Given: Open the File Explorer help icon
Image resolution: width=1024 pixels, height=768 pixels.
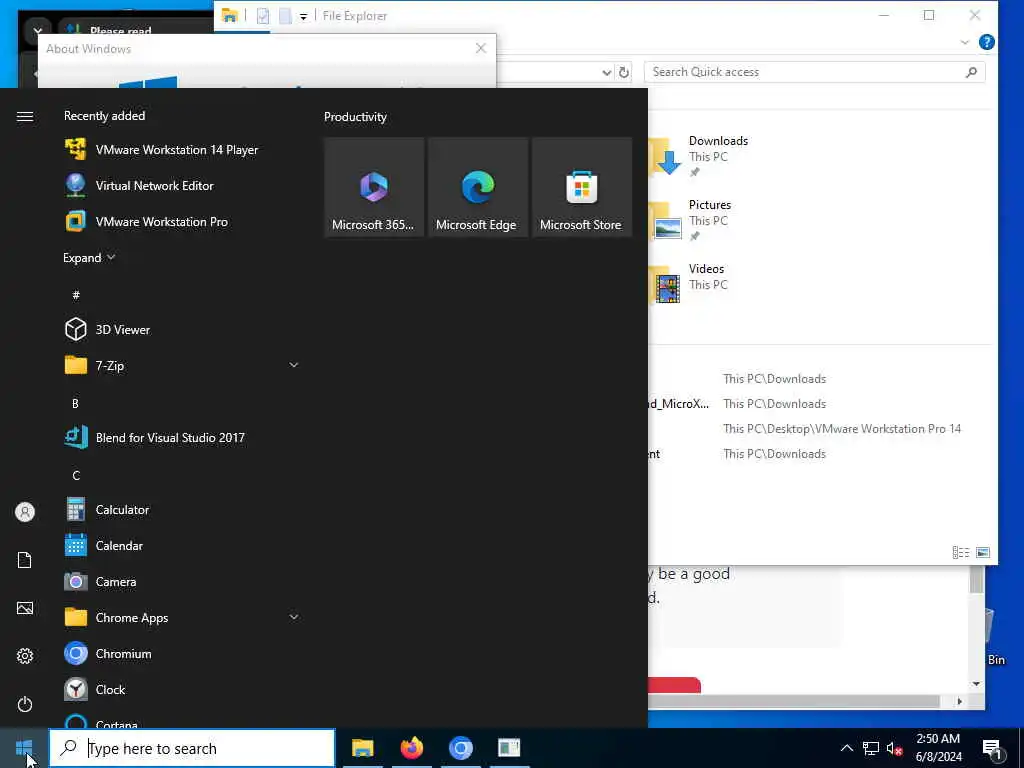Looking at the screenshot, I should 987,42.
